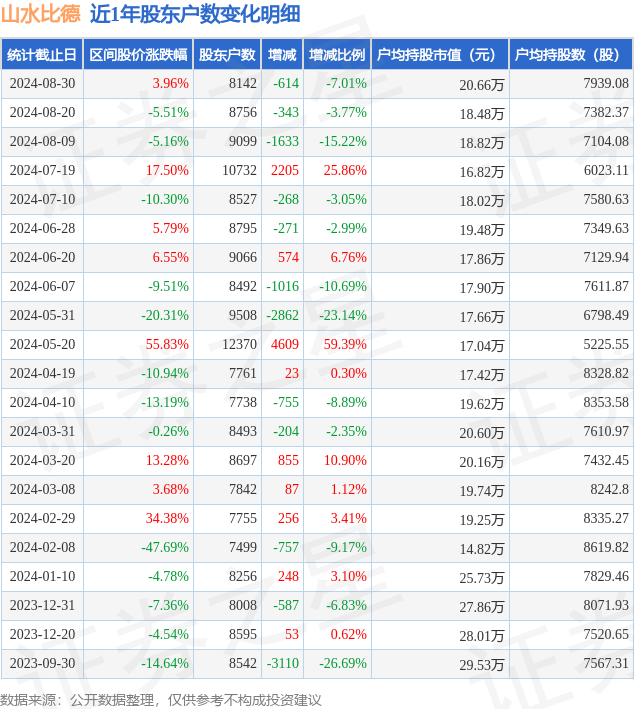Click the 山水比德 stock name in title
Viewport: 634px width, 709px height.
pyautogui.click(x=41, y=14)
